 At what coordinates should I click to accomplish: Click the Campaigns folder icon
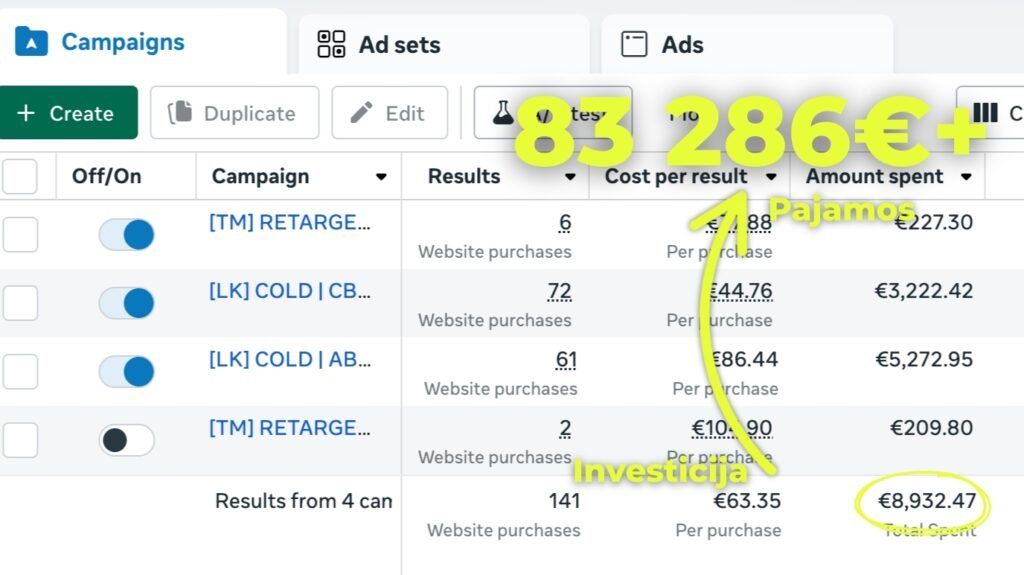coord(32,42)
